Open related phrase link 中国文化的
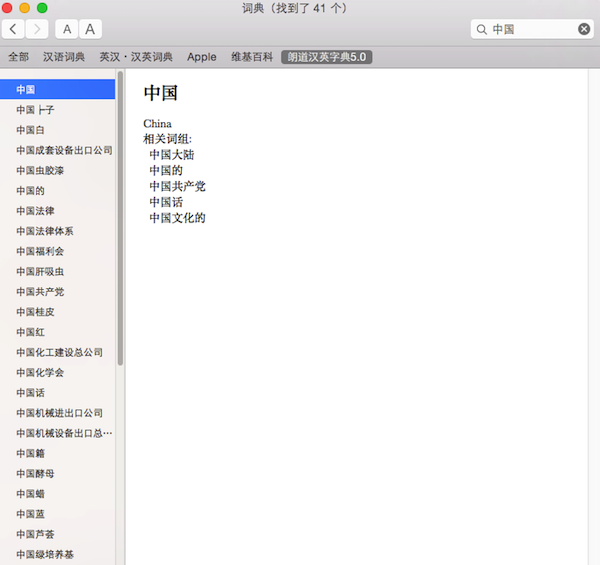This screenshot has height=565, width=600. 178,218
